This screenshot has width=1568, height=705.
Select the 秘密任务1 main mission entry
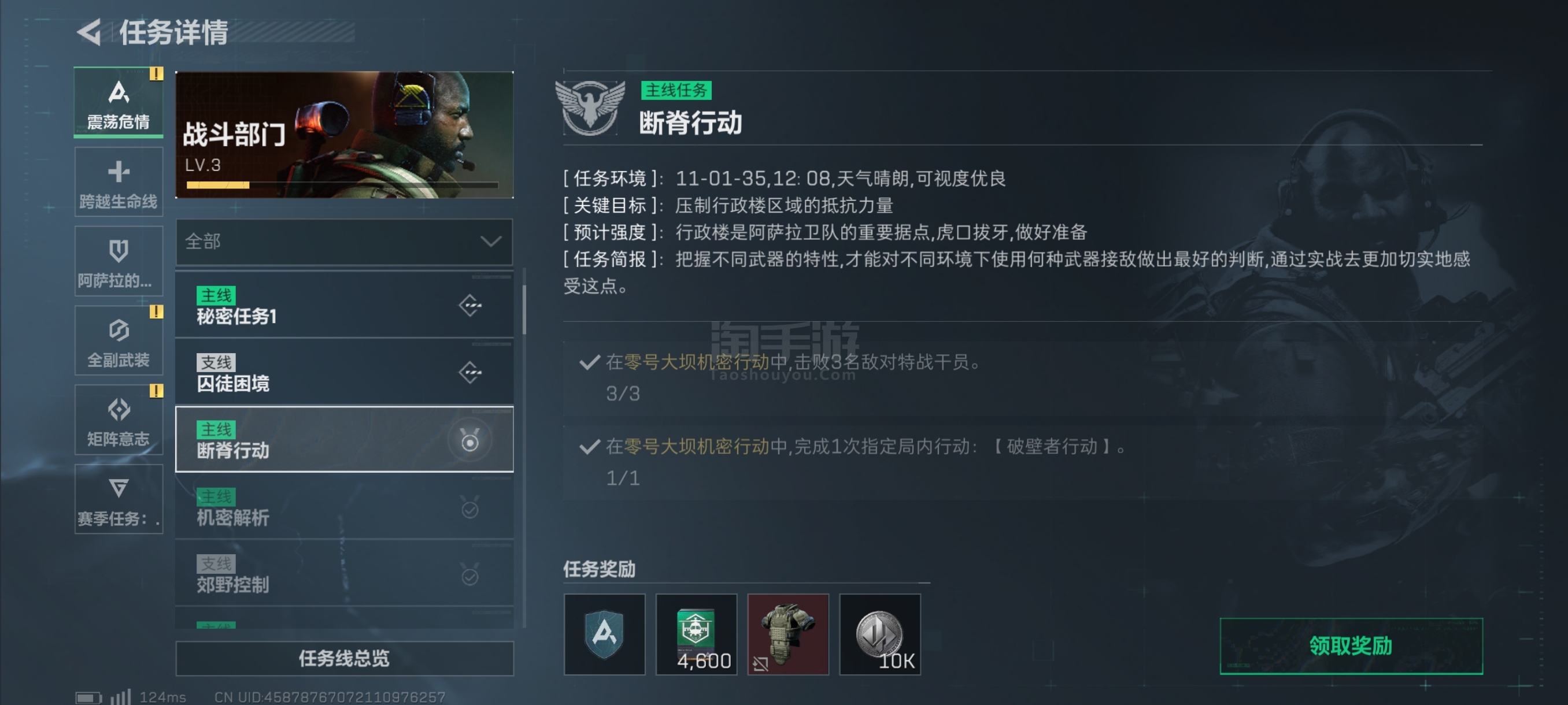tap(344, 305)
